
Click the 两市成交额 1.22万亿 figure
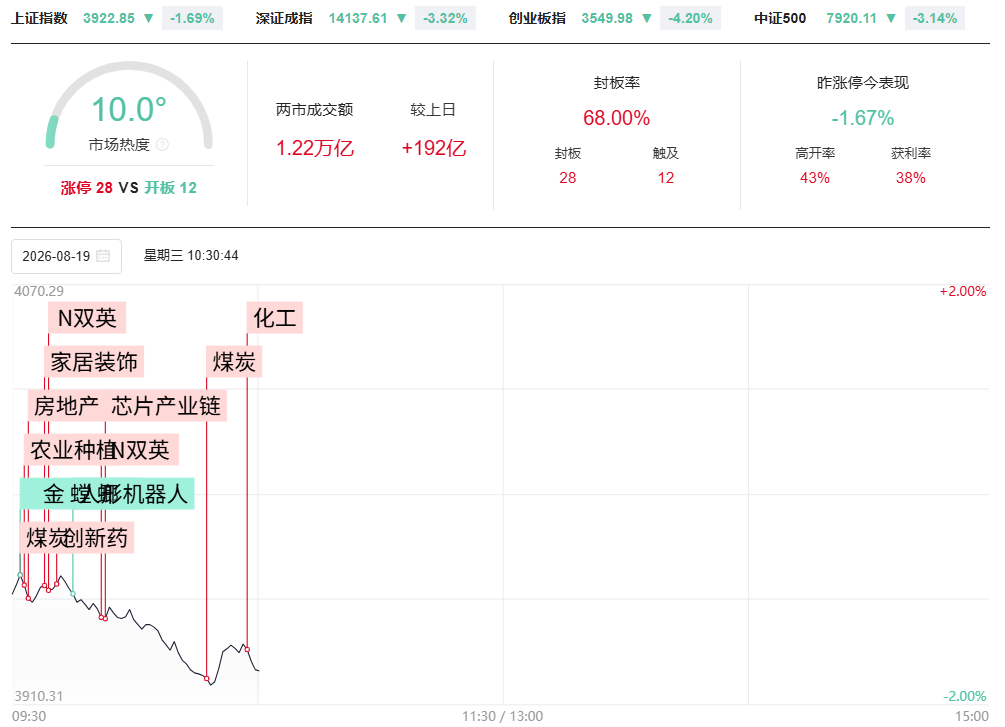tap(315, 148)
